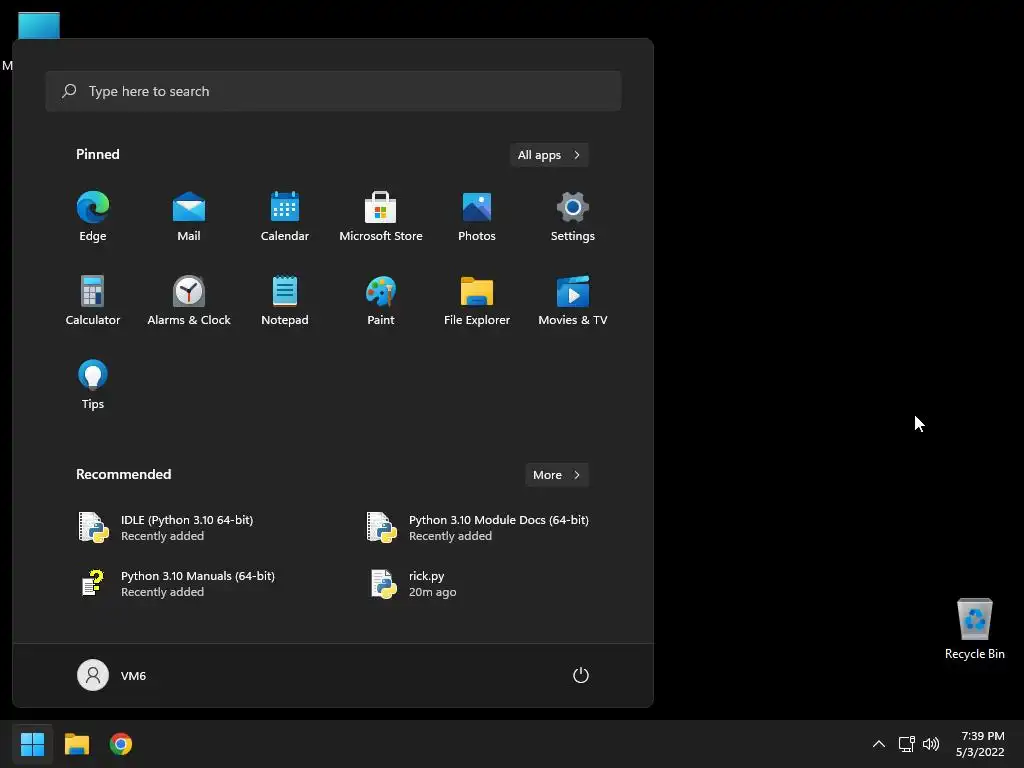The width and height of the screenshot is (1024, 768).
Task: Launch Google Chrome from the taskbar
Action: (x=121, y=744)
